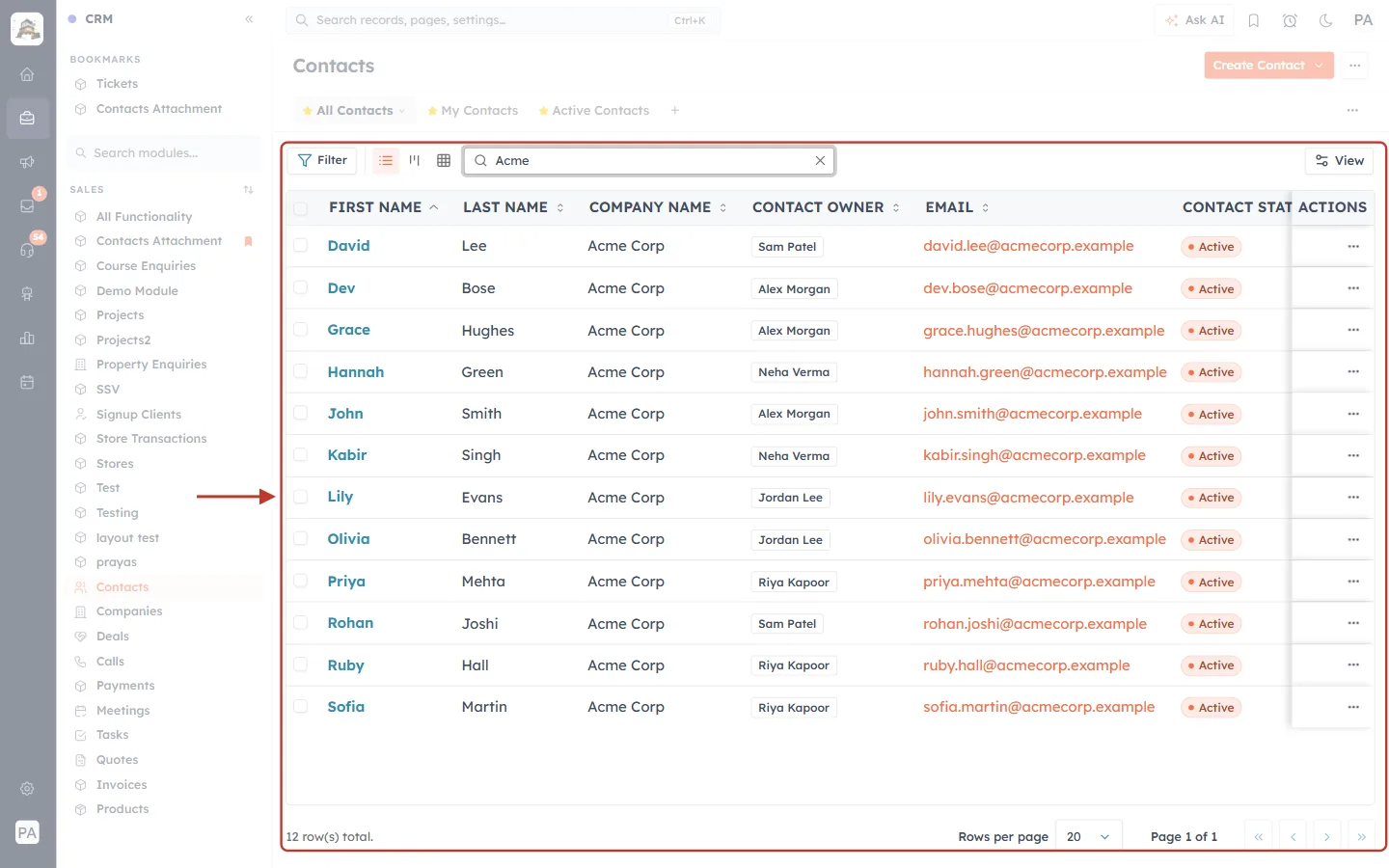This screenshot has height=868, width=1389.
Task: Open the alarm clock reminders icon
Action: pyautogui.click(x=1290, y=20)
